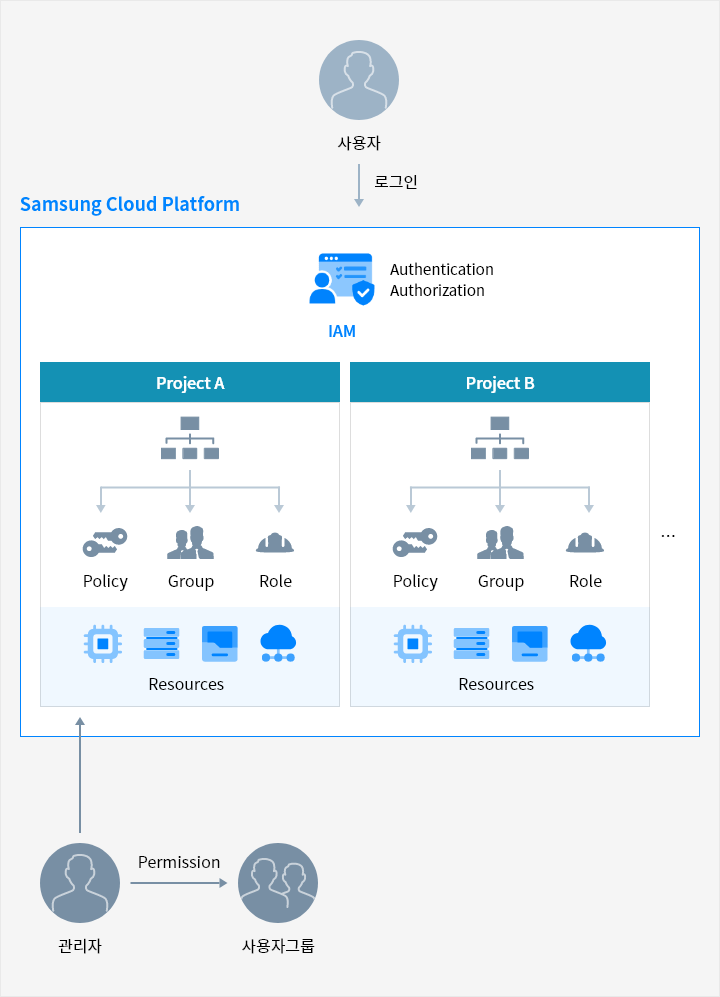
Task: Click the Group label in Project A
Action: click(191, 582)
